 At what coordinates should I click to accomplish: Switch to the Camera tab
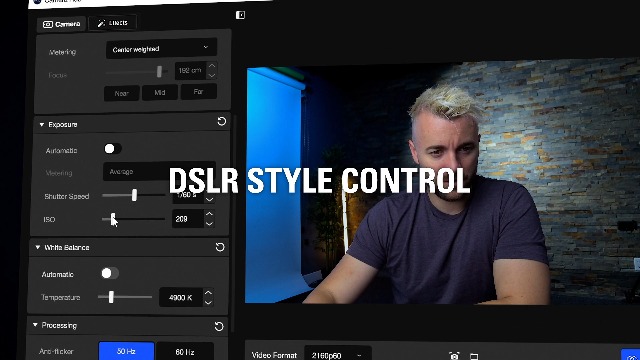62,24
